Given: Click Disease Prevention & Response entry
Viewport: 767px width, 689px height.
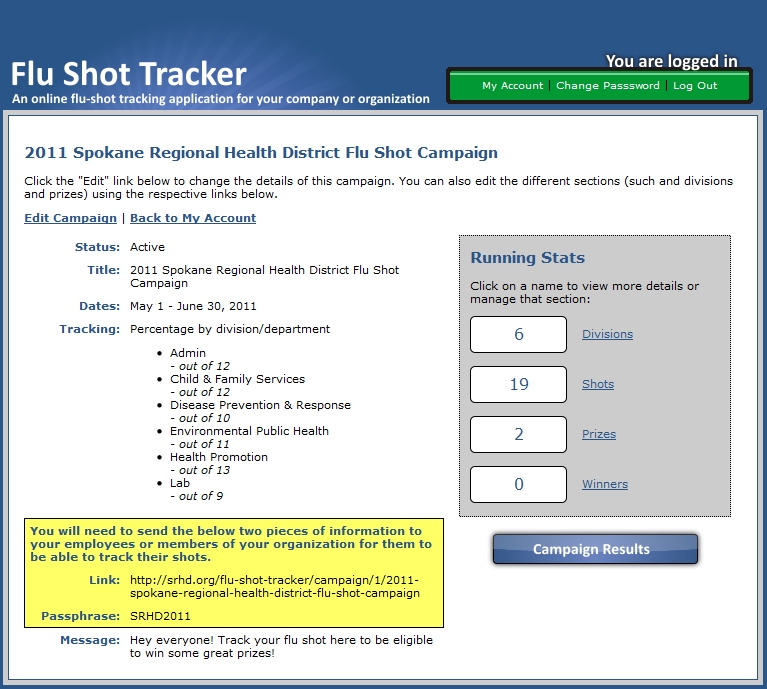Looking at the screenshot, I should point(260,404).
